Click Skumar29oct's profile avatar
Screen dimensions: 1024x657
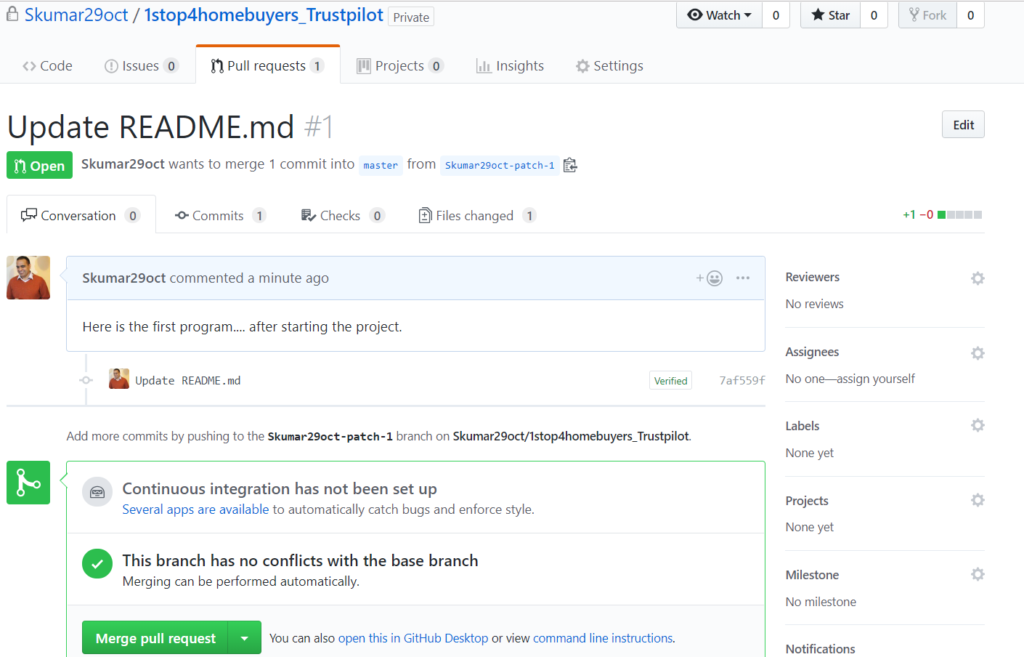click(27, 277)
